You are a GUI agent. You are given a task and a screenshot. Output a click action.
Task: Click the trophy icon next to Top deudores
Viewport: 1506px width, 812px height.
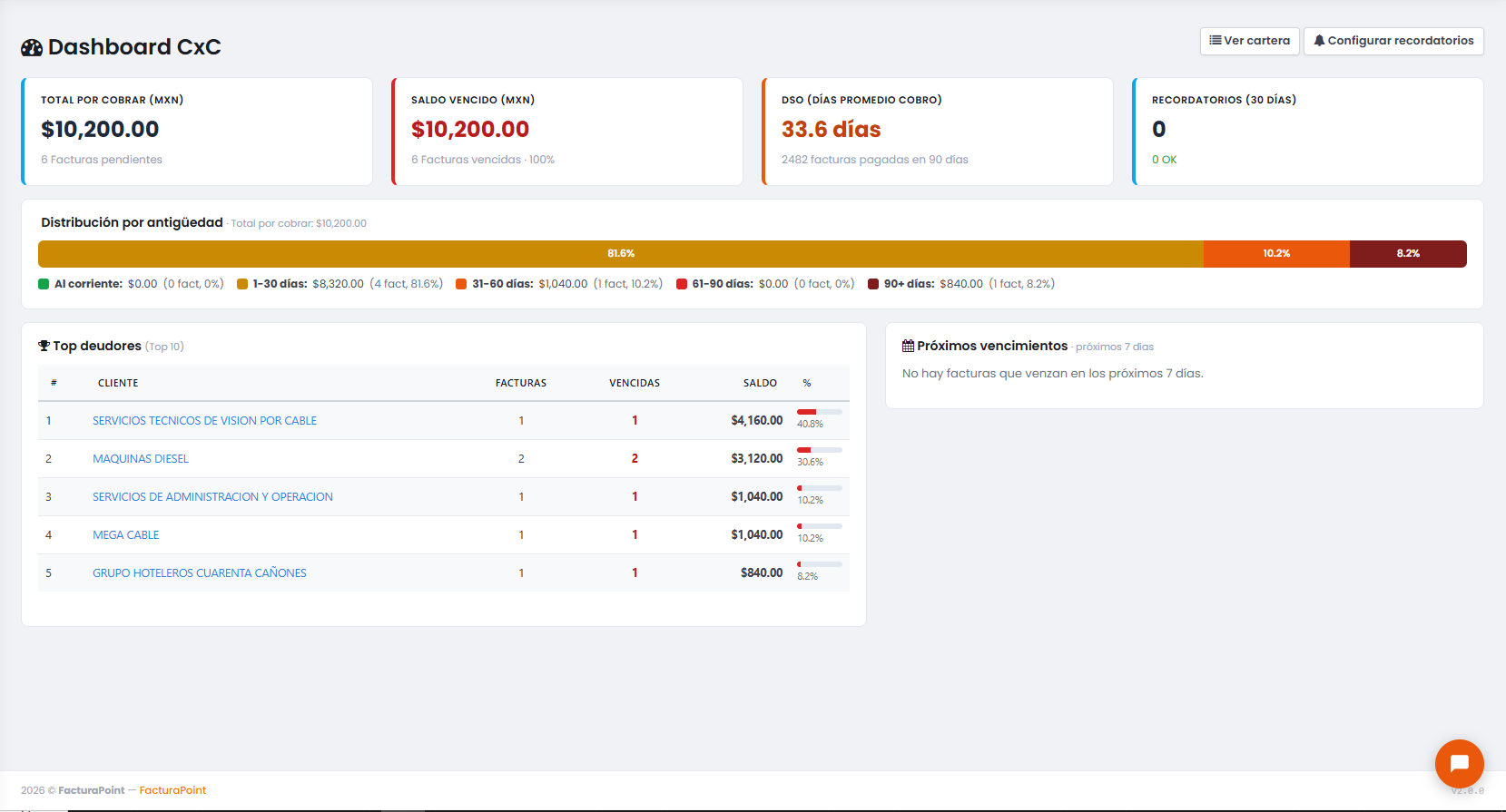click(44, 346)
